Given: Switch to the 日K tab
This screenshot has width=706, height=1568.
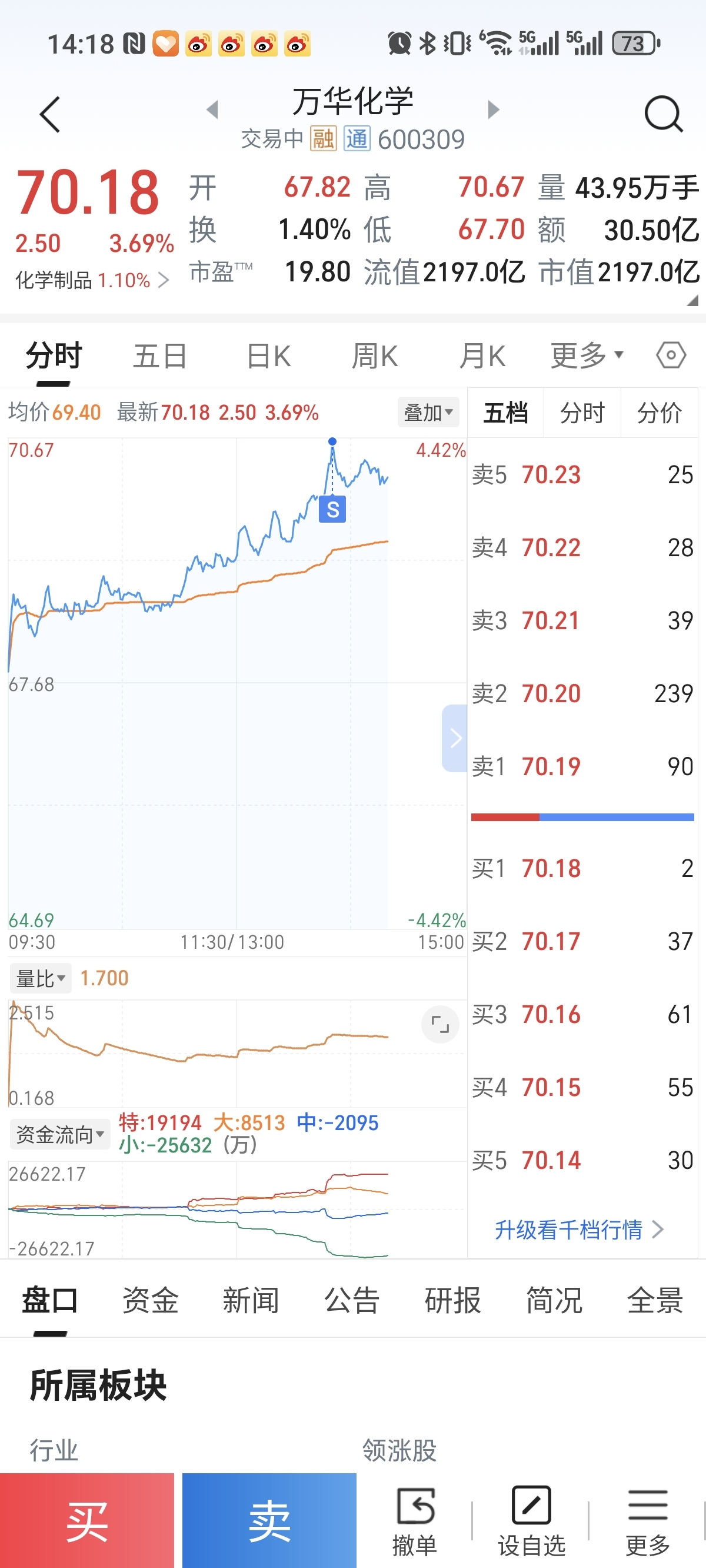Looking at the screenshot, I should point(268,356).
